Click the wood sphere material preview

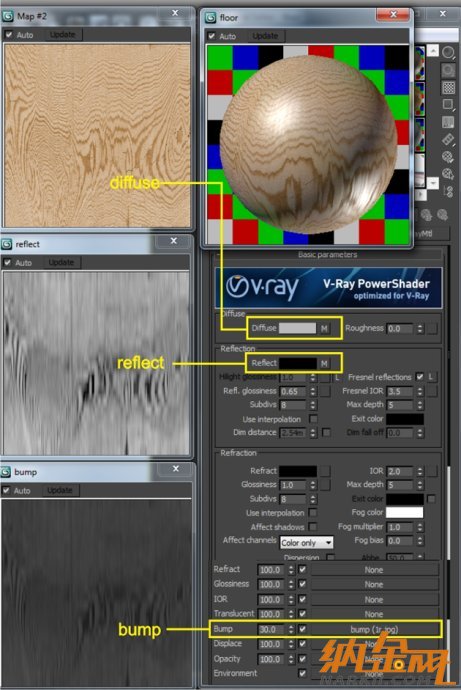[x=308, y=144]
